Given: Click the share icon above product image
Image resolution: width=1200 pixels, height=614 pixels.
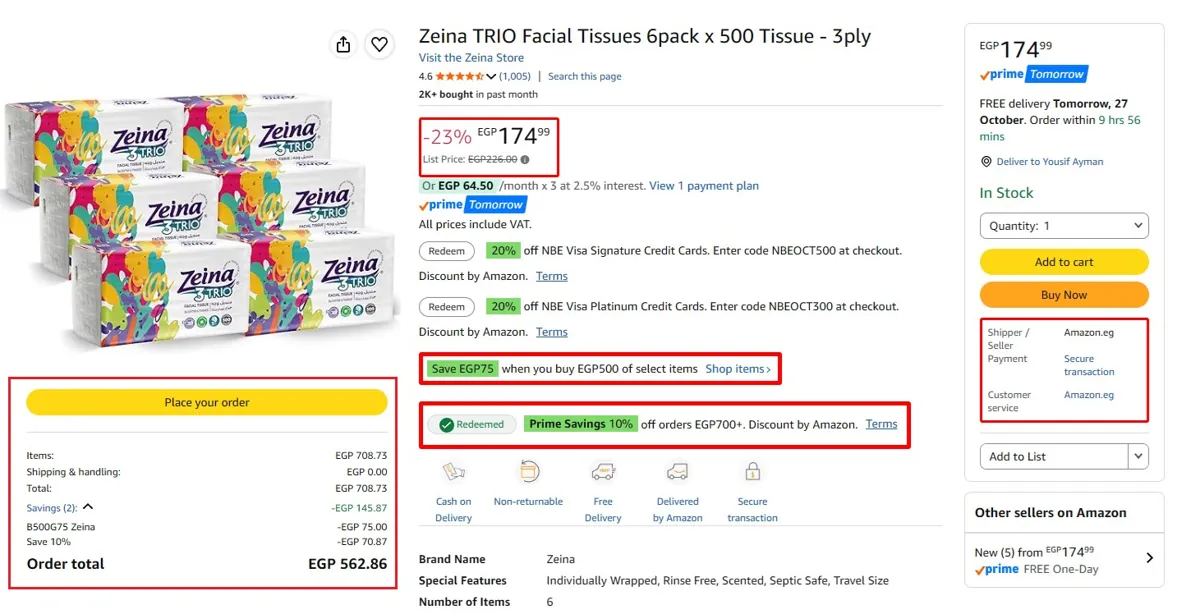Looking at the screenshot, I should pos(344,44).
